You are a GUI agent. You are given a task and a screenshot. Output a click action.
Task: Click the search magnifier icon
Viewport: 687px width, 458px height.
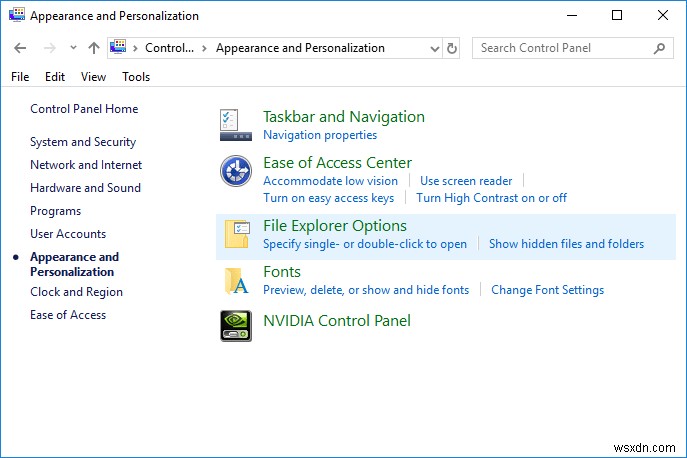659,48
